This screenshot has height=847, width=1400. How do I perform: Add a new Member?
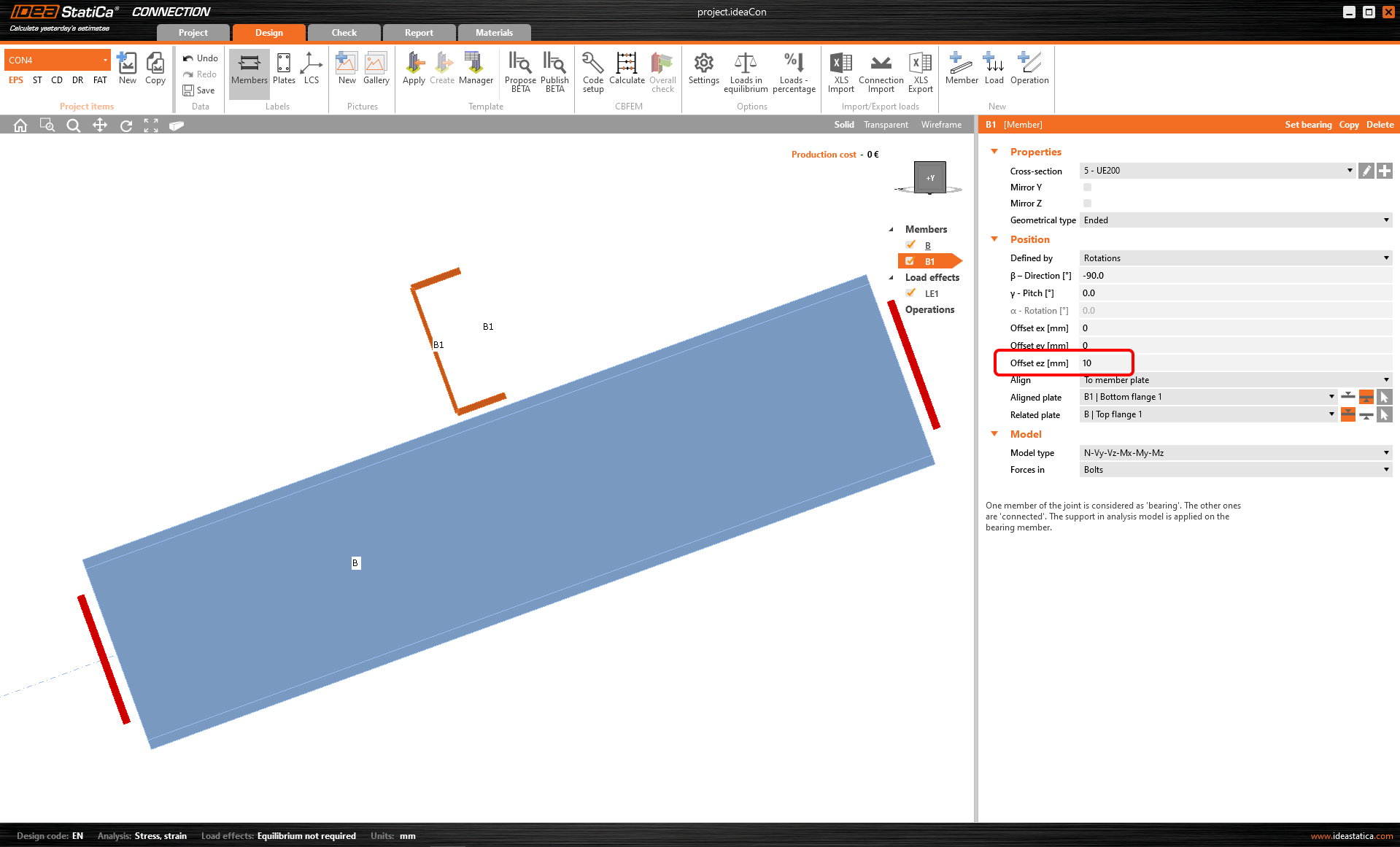962,69
